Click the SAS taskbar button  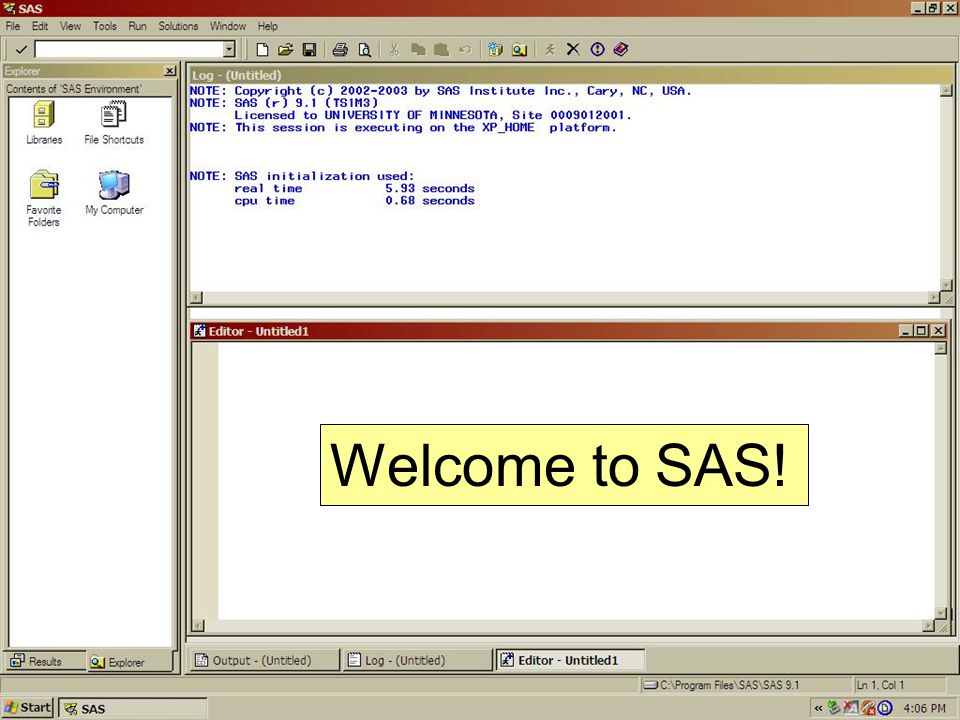pos(133,708)
